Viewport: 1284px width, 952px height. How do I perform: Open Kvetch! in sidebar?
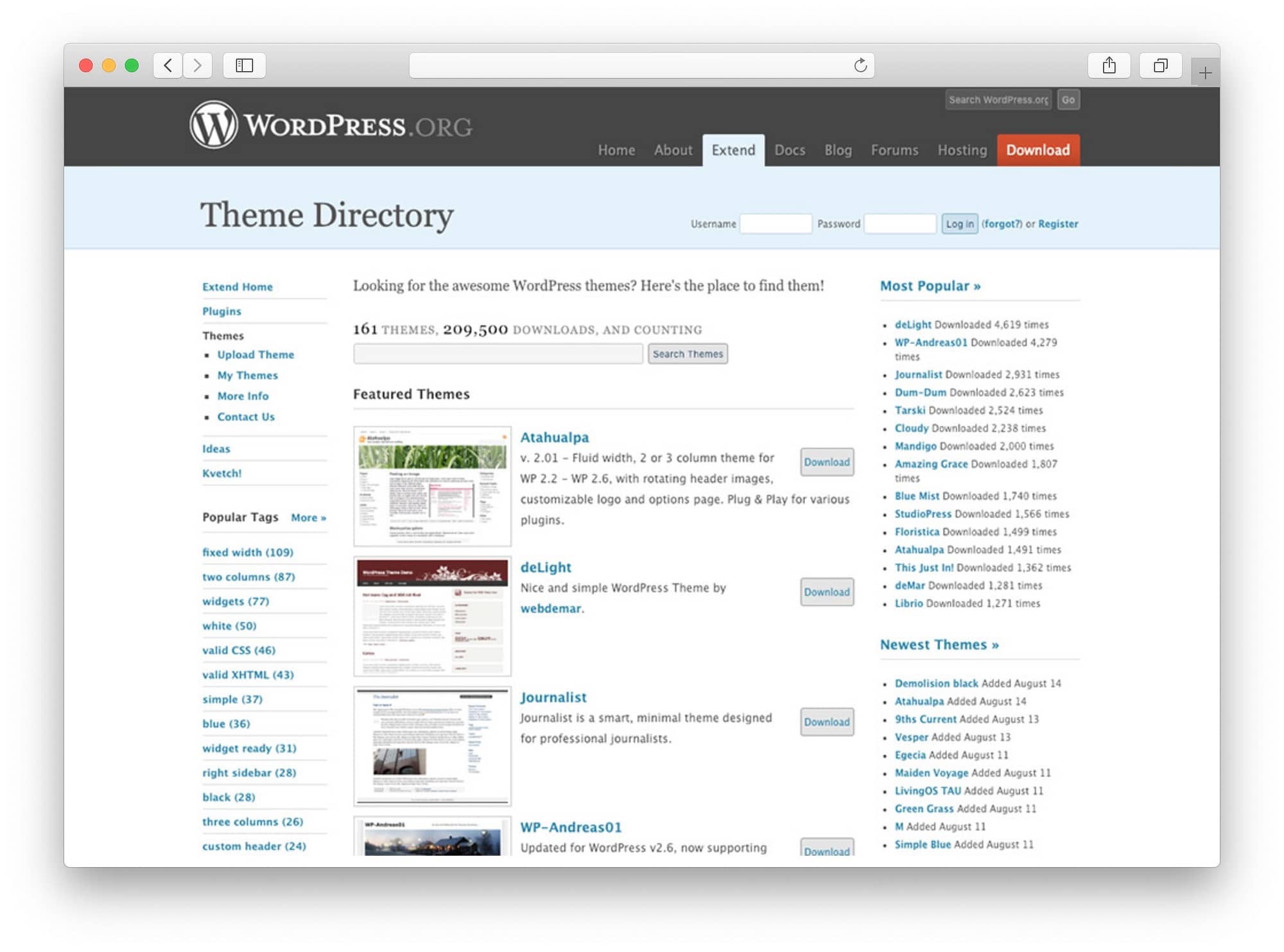click(222, 473)
